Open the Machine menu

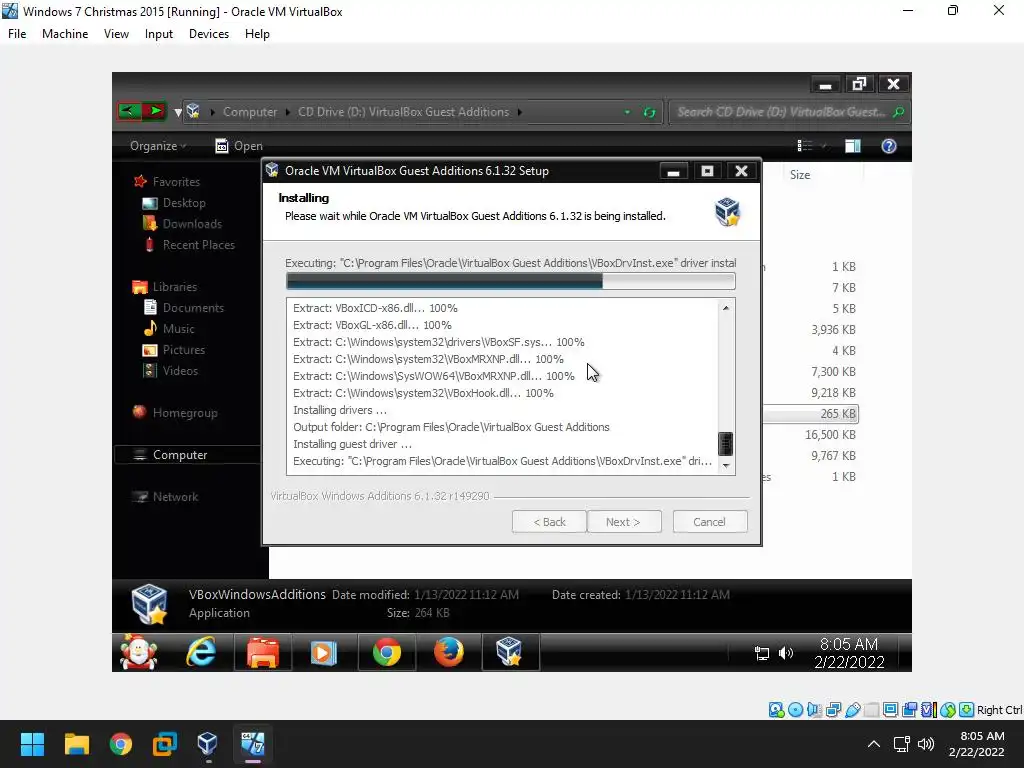coord(65,34)
